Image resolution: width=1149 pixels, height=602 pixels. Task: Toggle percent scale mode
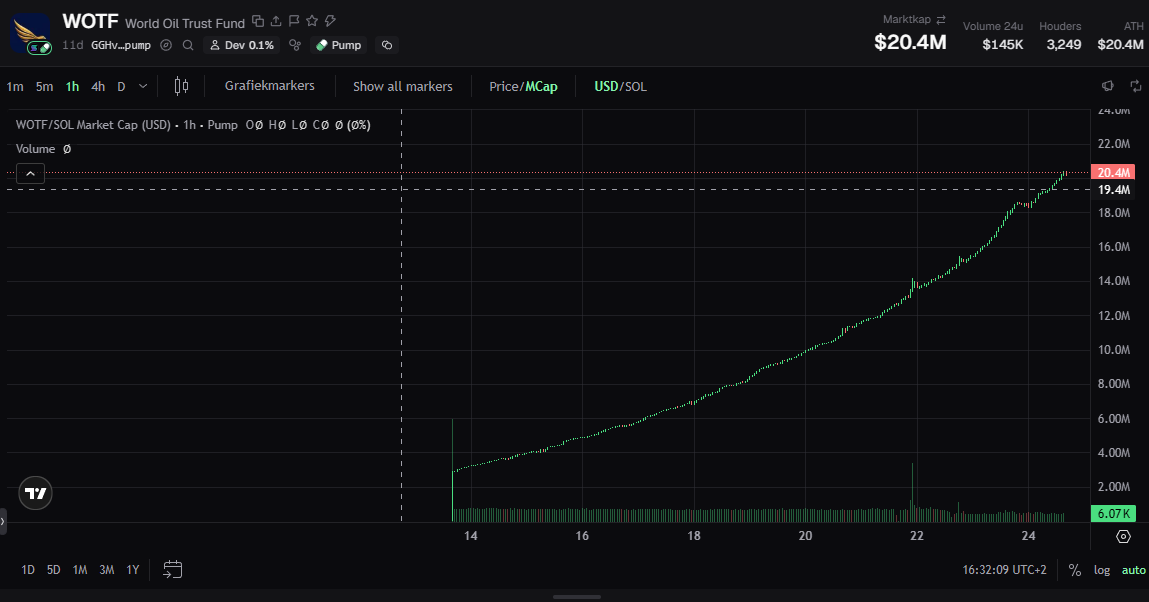1075,570
